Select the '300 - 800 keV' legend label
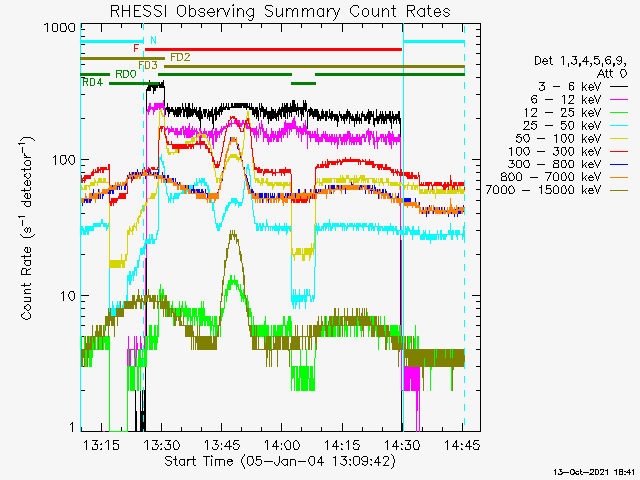The width and height of the screenshot is (640, 480). pos(555,164)
